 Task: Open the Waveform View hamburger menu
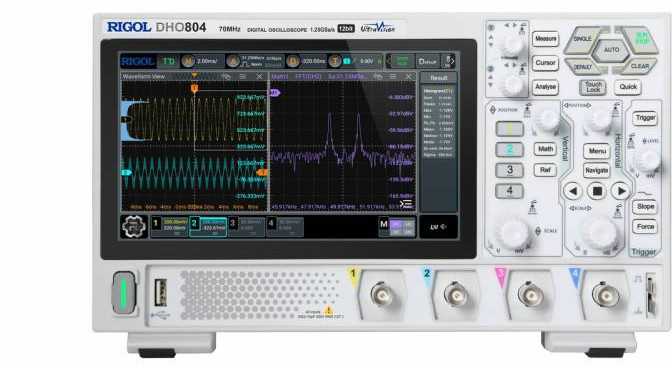coord(243,76)
